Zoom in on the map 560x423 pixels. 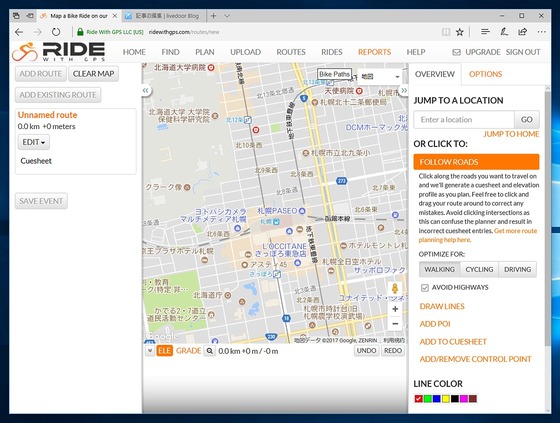pos(395,309)
